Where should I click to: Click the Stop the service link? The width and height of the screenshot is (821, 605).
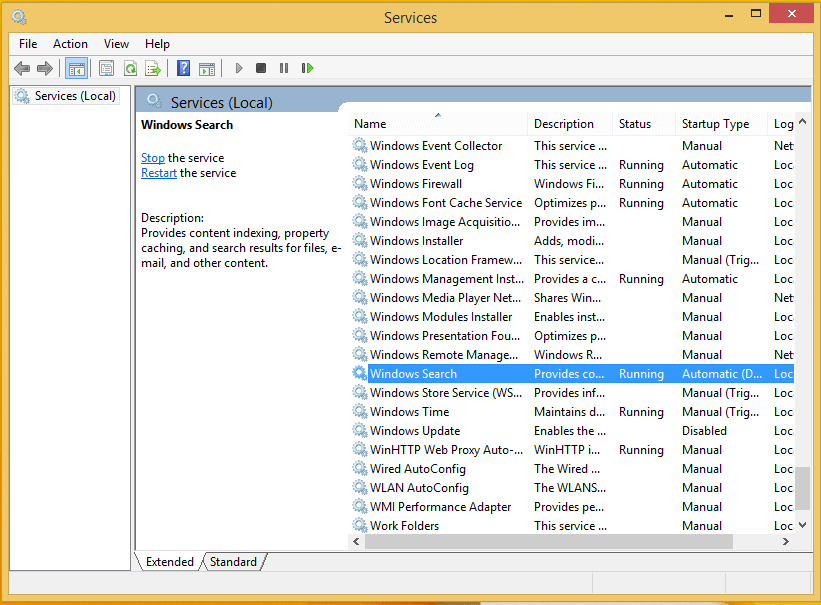(x=153, y=158)
